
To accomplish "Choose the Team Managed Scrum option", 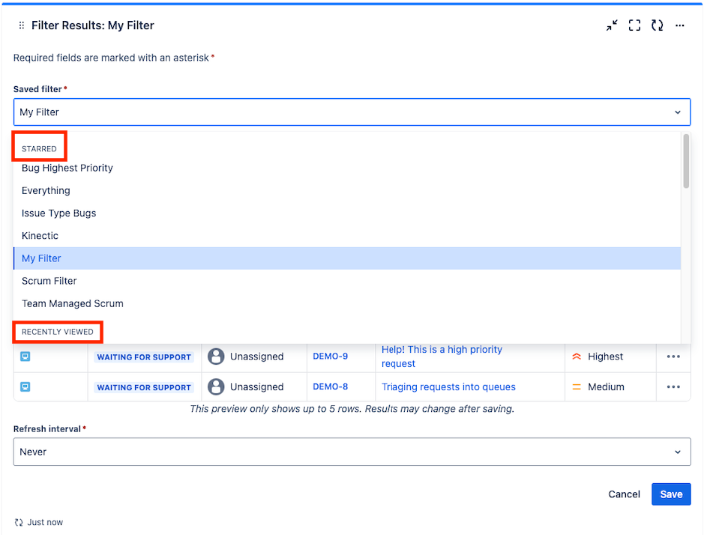I will 347,304.
